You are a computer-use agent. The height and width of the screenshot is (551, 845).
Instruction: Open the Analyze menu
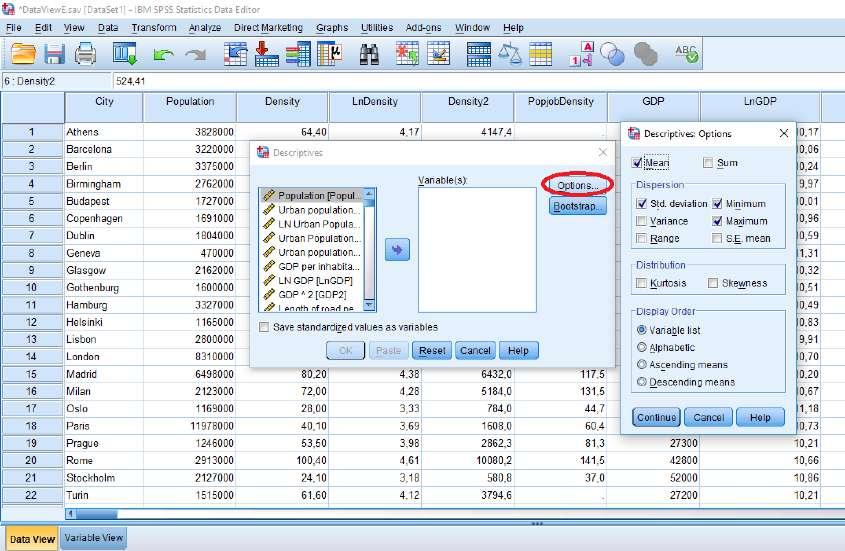205,27
